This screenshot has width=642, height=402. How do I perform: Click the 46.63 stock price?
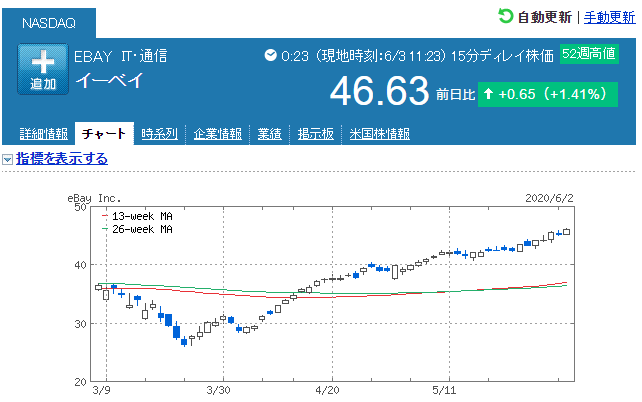[379, 91]
